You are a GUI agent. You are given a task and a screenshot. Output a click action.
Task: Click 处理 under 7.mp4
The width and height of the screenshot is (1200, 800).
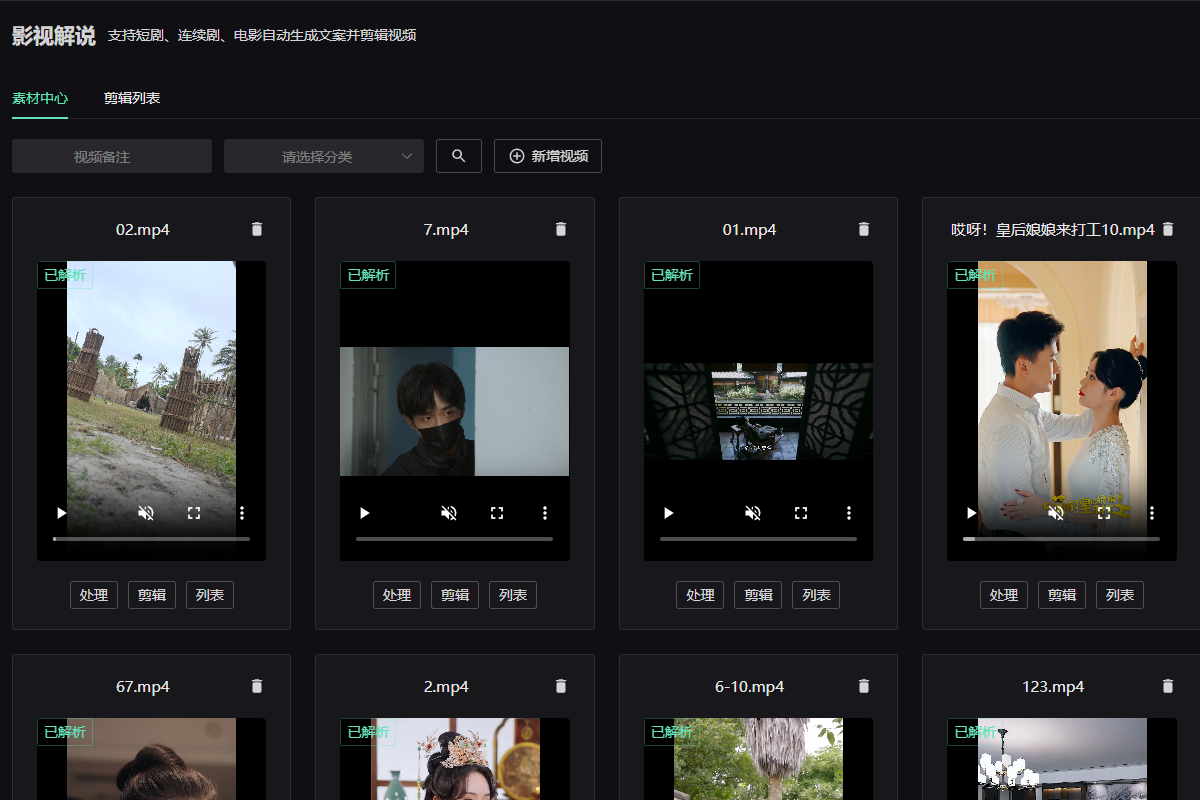pos(397,595)
